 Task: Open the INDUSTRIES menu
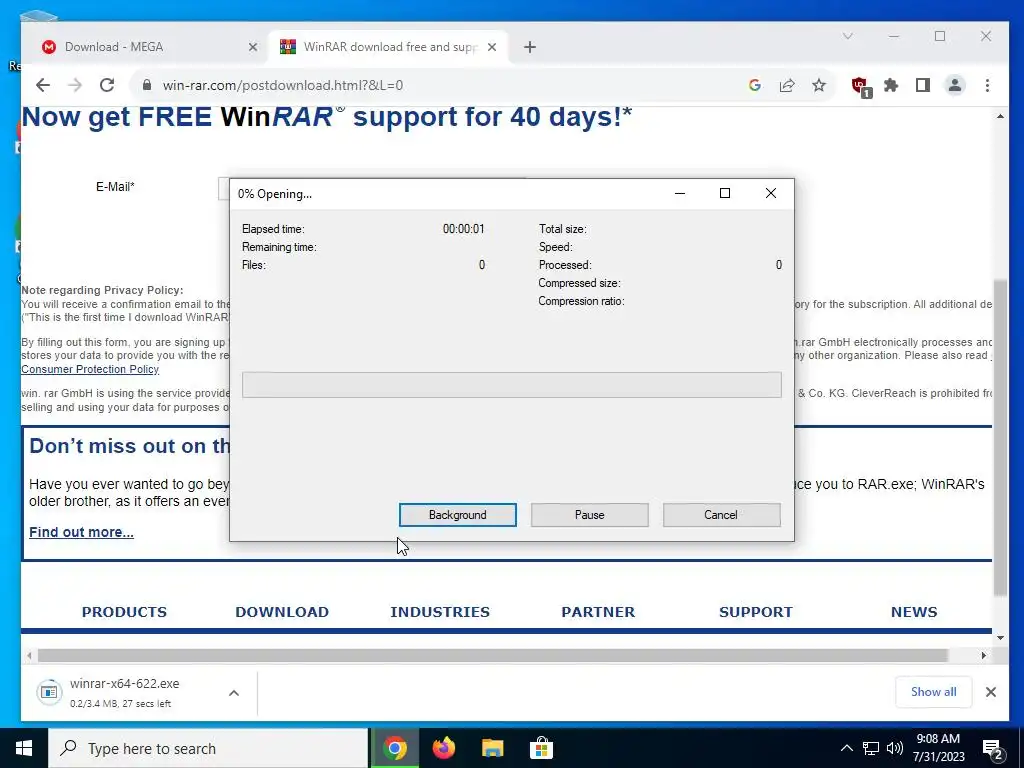440,612
